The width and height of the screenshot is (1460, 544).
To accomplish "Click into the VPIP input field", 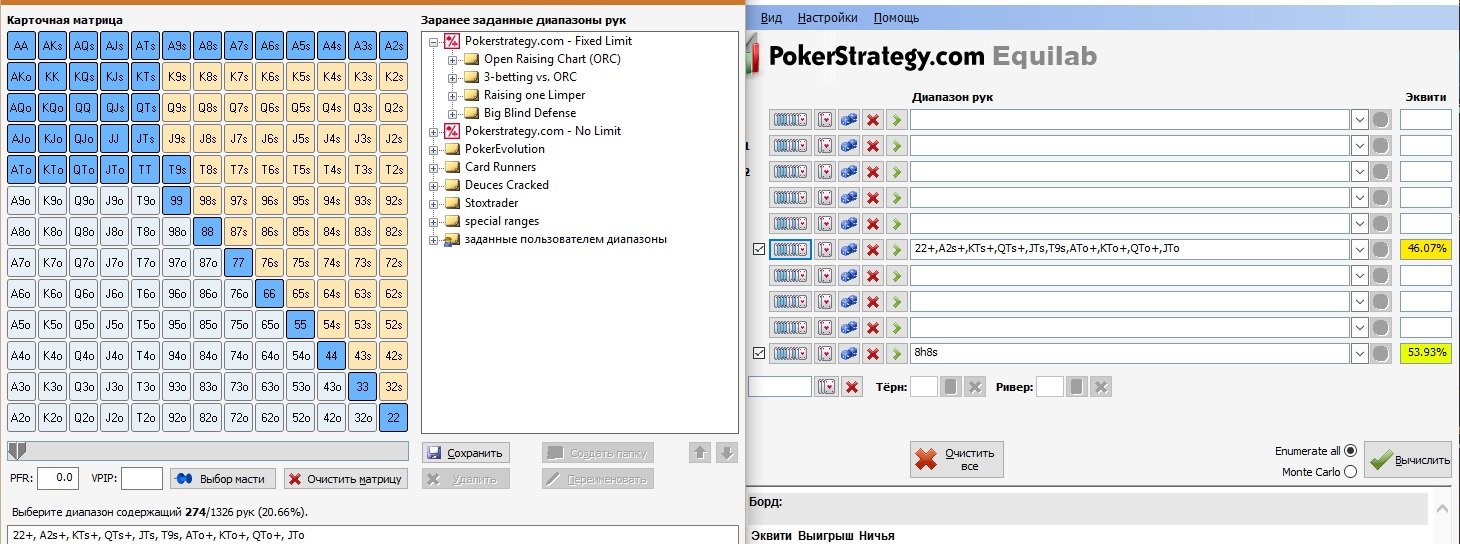I will point(142,479).
